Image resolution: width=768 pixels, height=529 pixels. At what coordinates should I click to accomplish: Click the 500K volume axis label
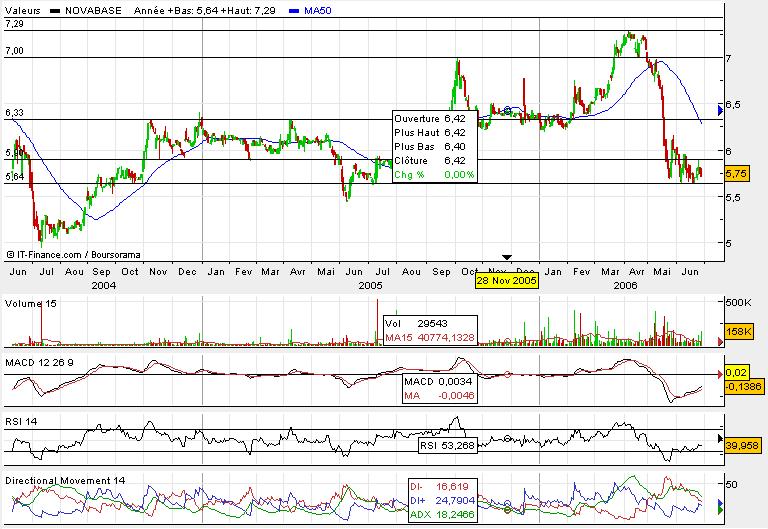coord(739,303)
